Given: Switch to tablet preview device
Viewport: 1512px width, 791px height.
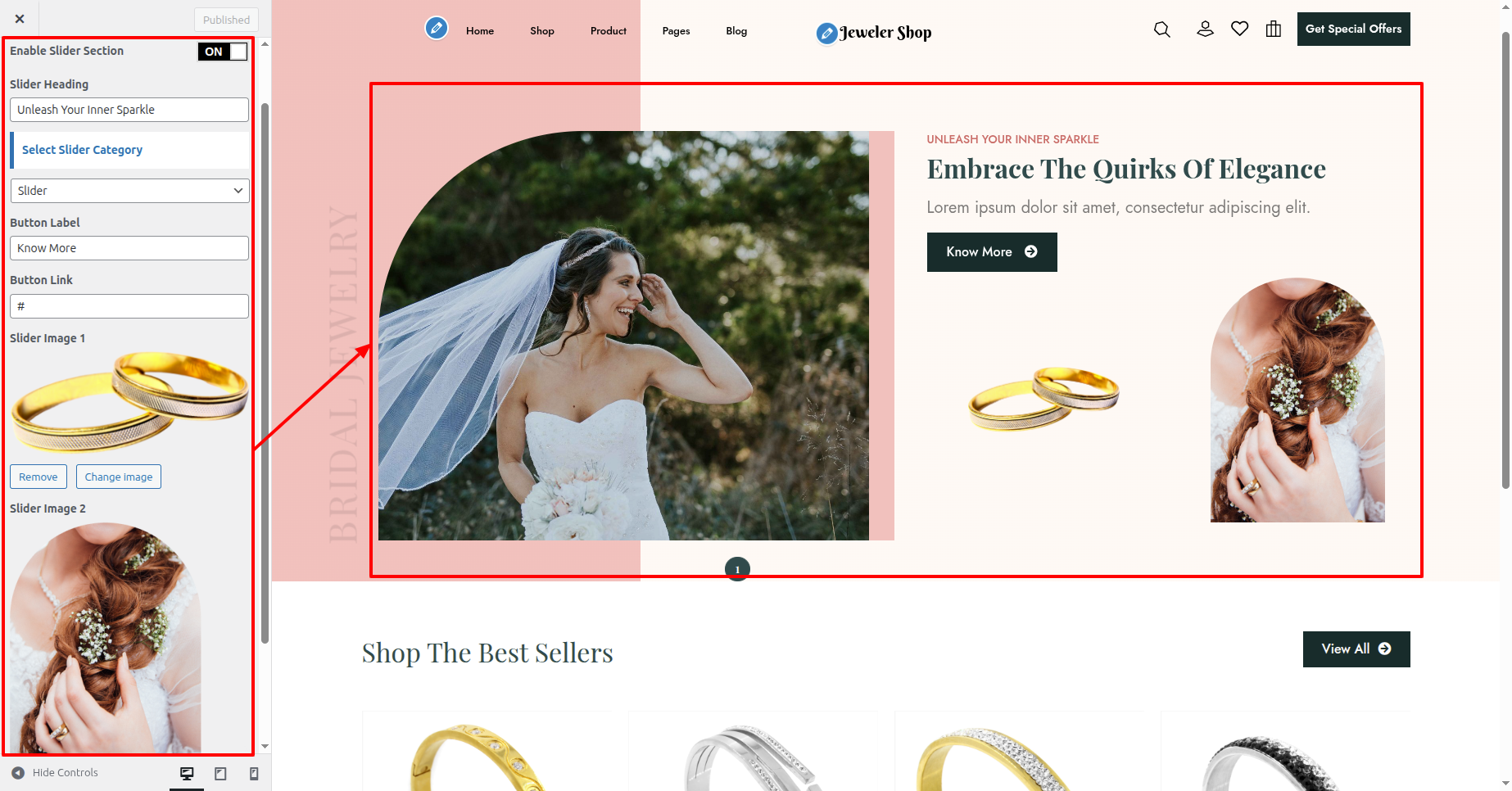Looking at the screenshot, I should 220,773.
